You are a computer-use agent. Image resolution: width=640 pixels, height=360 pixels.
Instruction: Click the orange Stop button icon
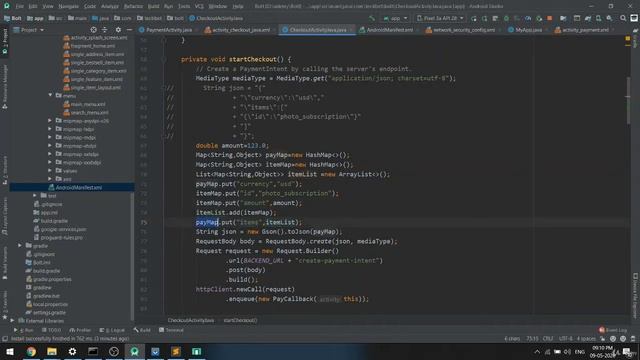pyautogui.click(x=549, y=18)
